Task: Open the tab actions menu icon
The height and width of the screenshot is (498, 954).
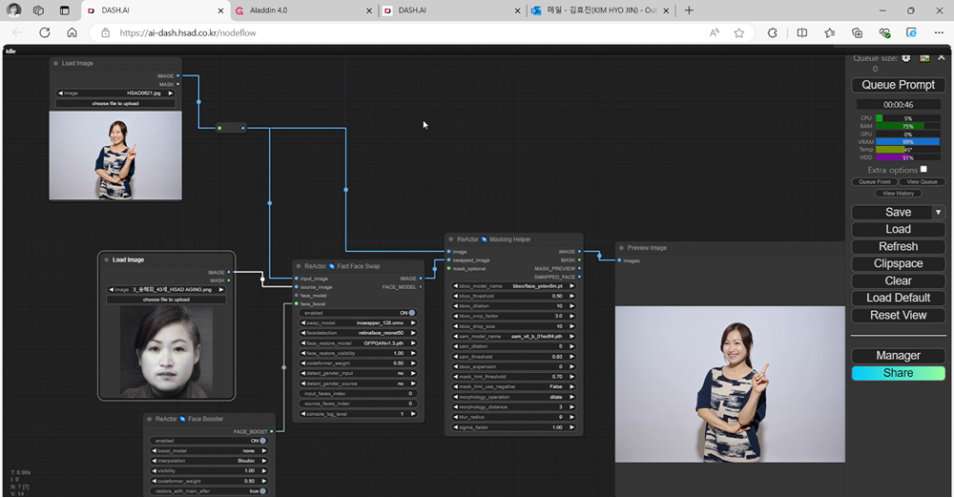Action: [x=64, y=10]
